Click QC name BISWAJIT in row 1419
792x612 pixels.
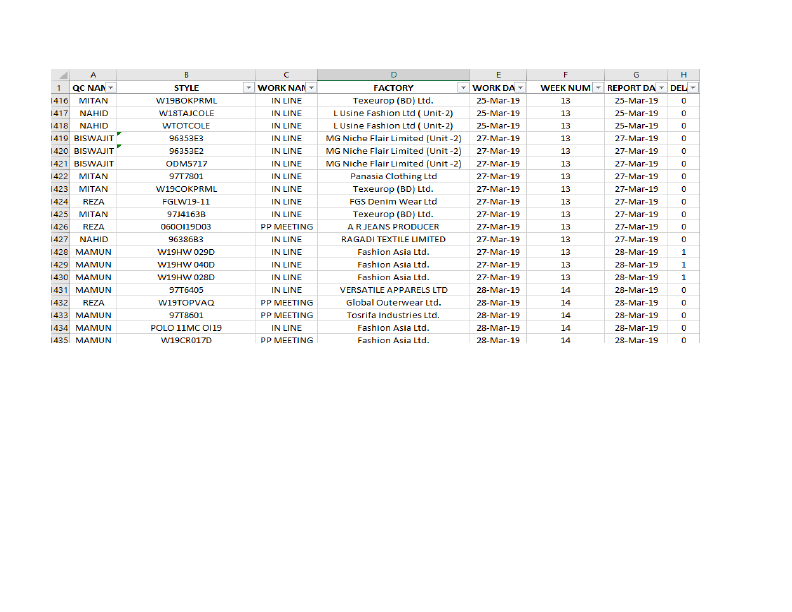pos(93,138)
